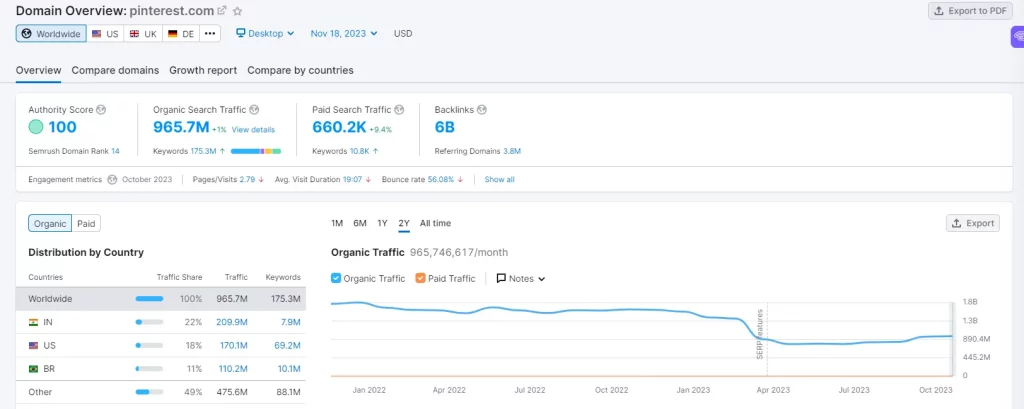The width and height of the screenshot is (1024, 409).
Task: Open more countries ellipsis menu
Action: click(x=209, y=33)
